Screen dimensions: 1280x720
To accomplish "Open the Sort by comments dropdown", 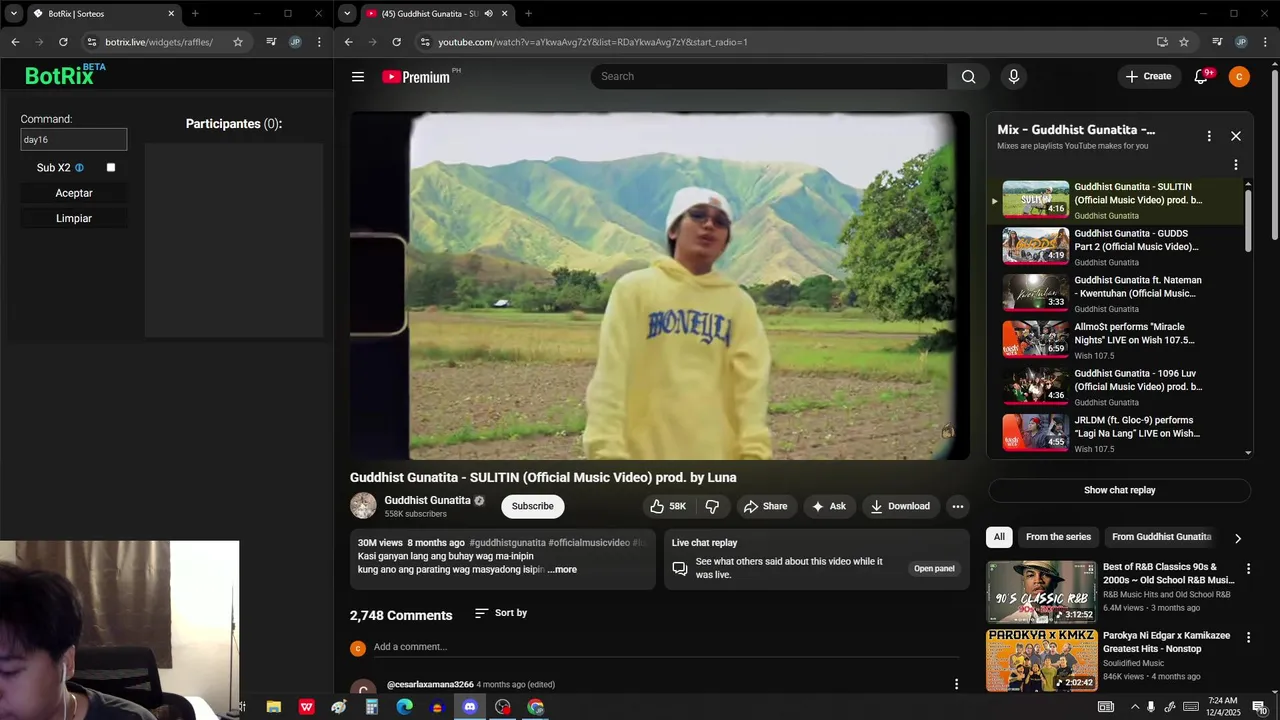I will click(501, 613).
